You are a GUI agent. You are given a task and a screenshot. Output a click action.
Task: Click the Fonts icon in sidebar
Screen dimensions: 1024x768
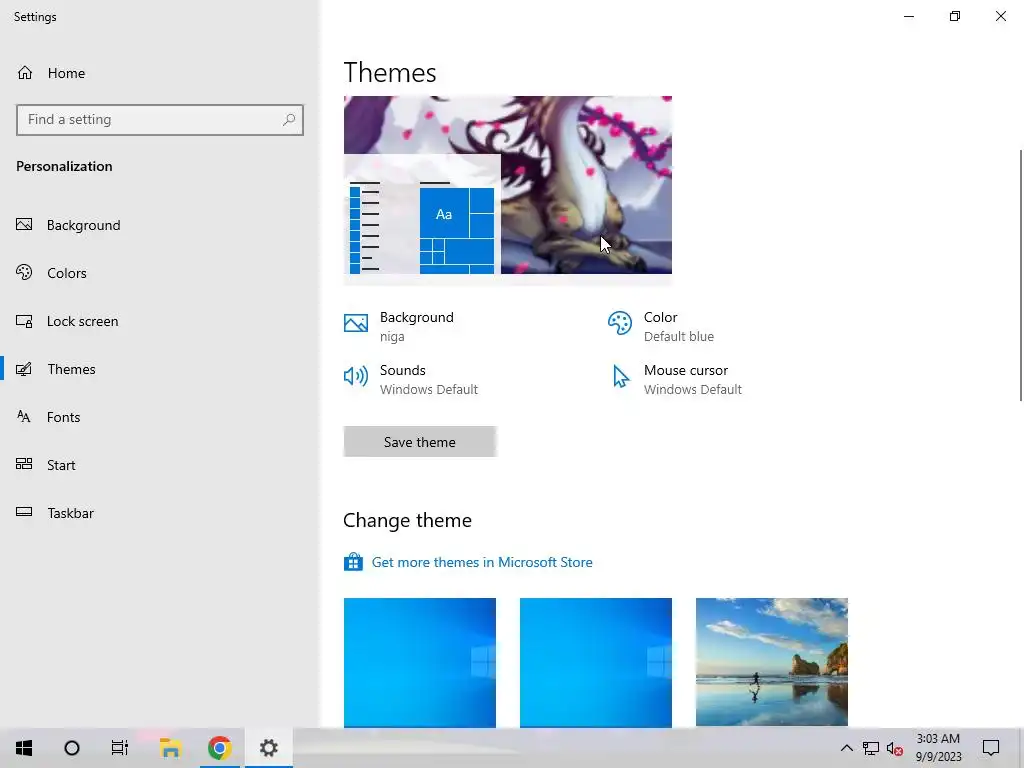pos(24,417)
